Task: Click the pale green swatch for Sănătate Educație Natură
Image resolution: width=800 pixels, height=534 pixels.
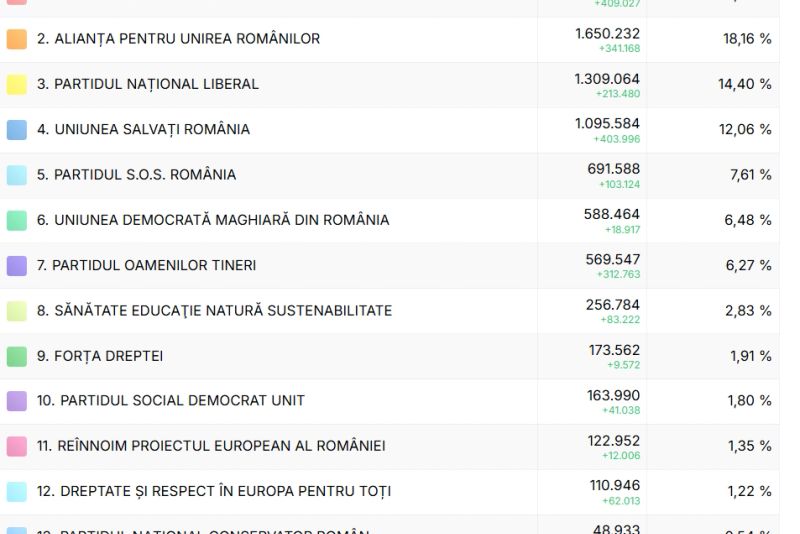Action: click(x=17, y=311)
